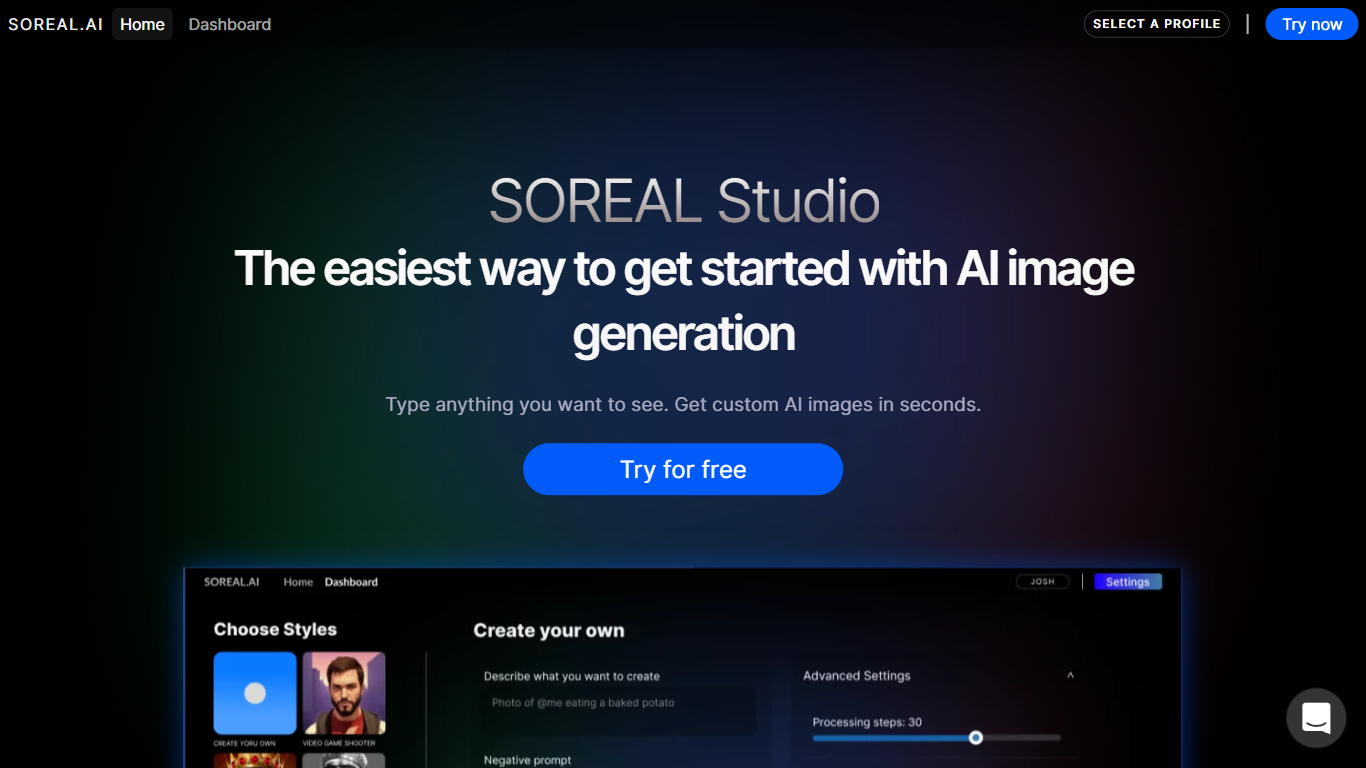Collapse Advanced Settings using the chevron
The height and width of the screenshot is (768, 1366).
(x=1070, y=676)
